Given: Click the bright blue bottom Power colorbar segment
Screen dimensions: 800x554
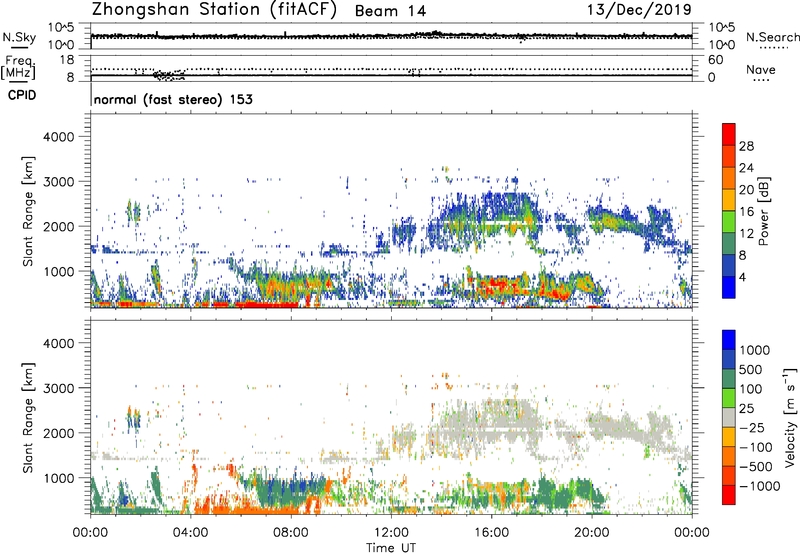Looking at the screenshot, I should click(x=729, y=288).
